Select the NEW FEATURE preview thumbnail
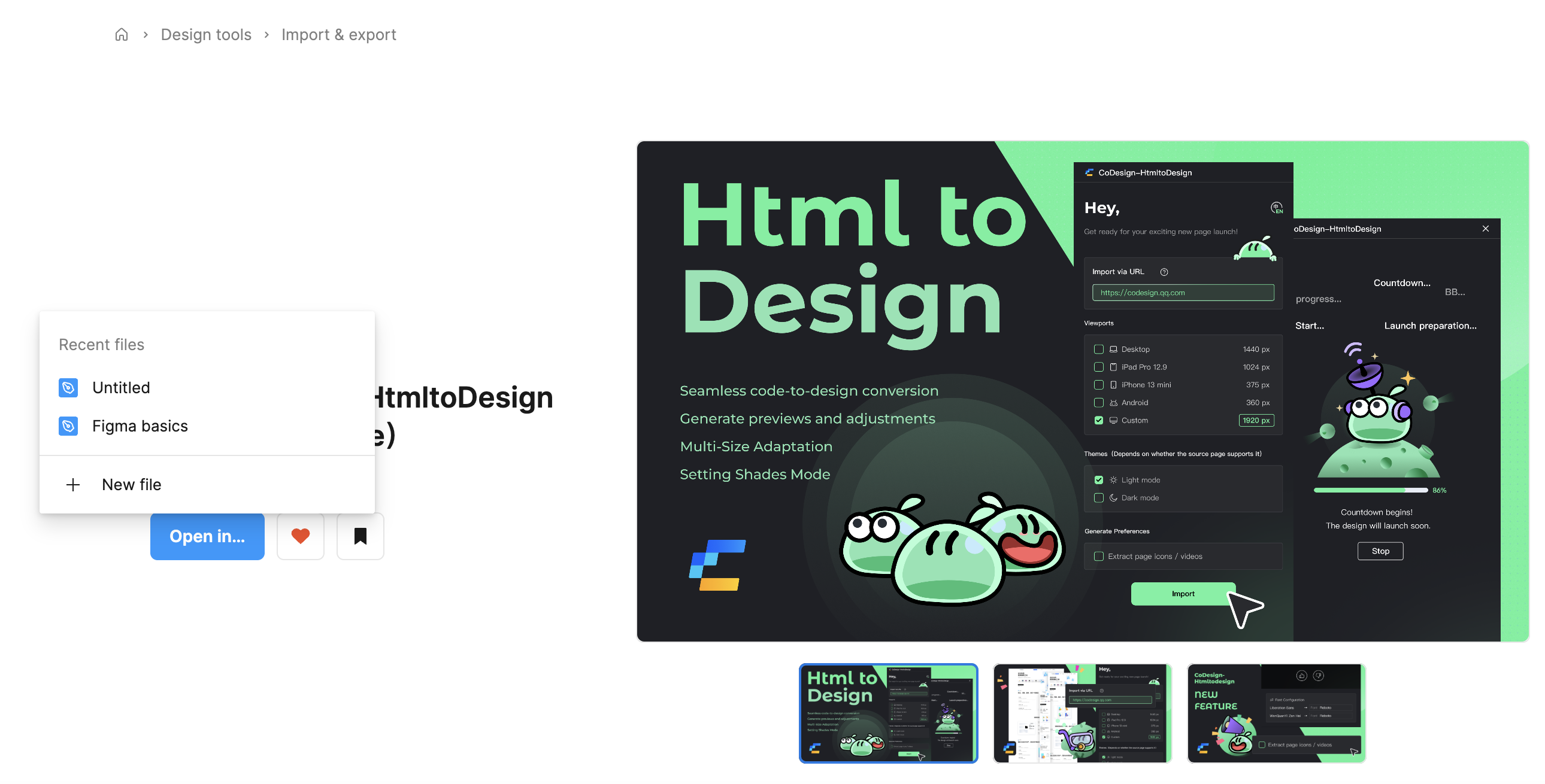 point(1276,713)
